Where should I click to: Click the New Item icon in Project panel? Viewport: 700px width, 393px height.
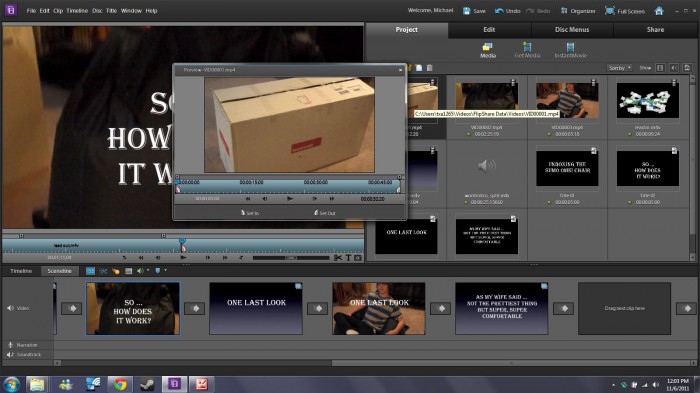pos(419,68)
